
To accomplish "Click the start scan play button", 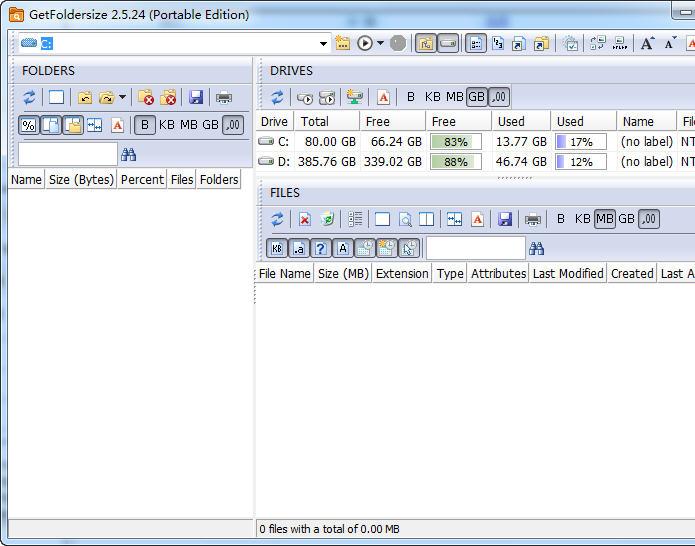I will coord(365,43).
